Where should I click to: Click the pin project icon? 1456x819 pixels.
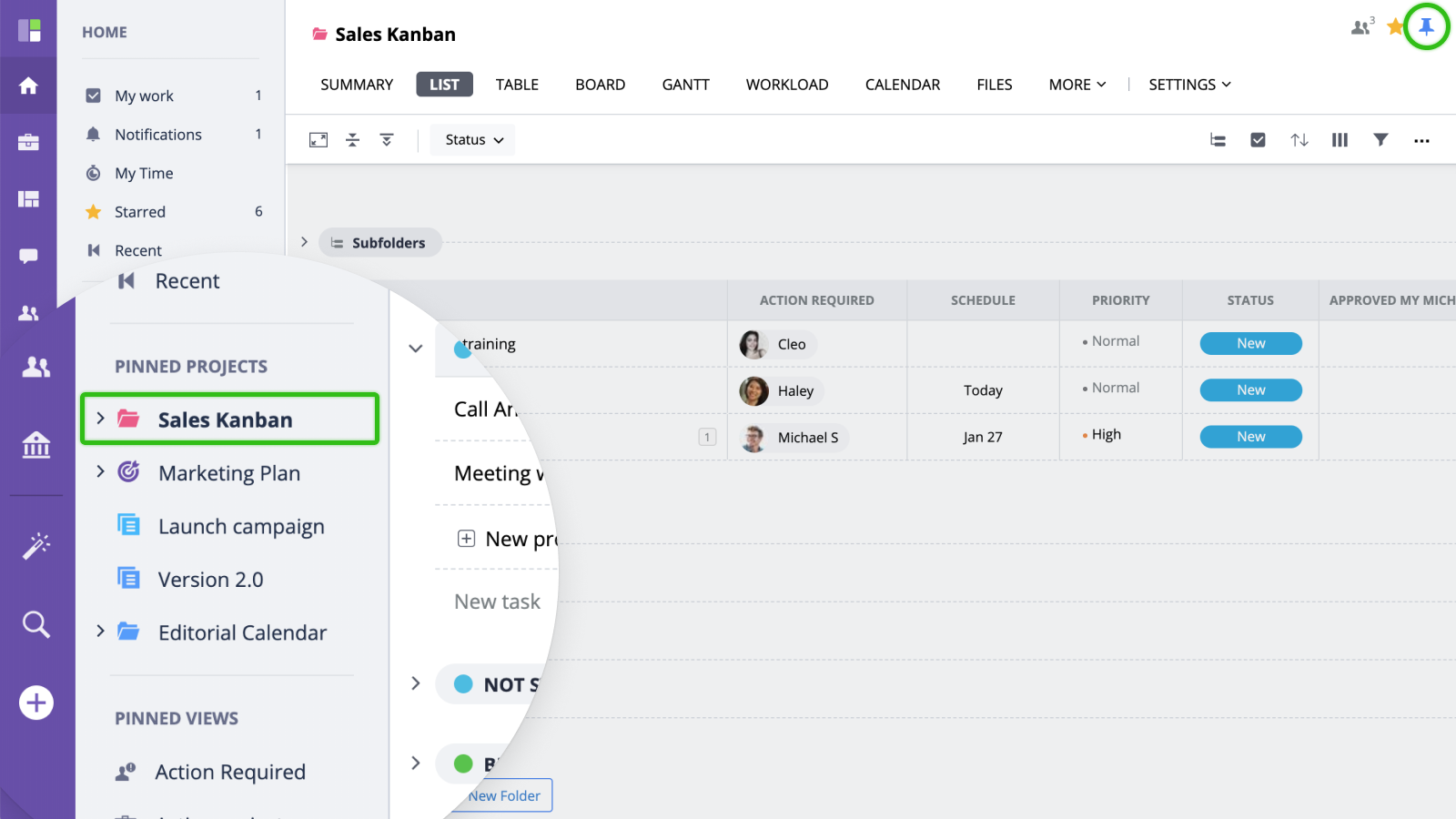tap(1426, 26)
